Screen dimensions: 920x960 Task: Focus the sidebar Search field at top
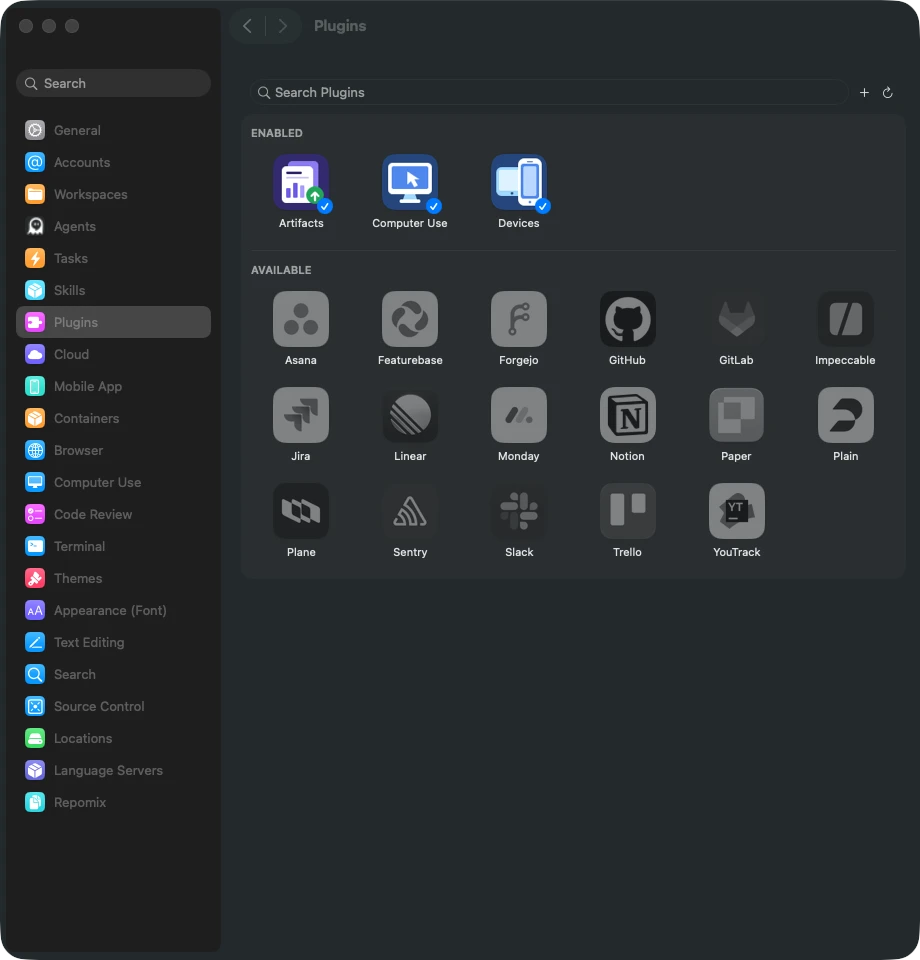113,83
